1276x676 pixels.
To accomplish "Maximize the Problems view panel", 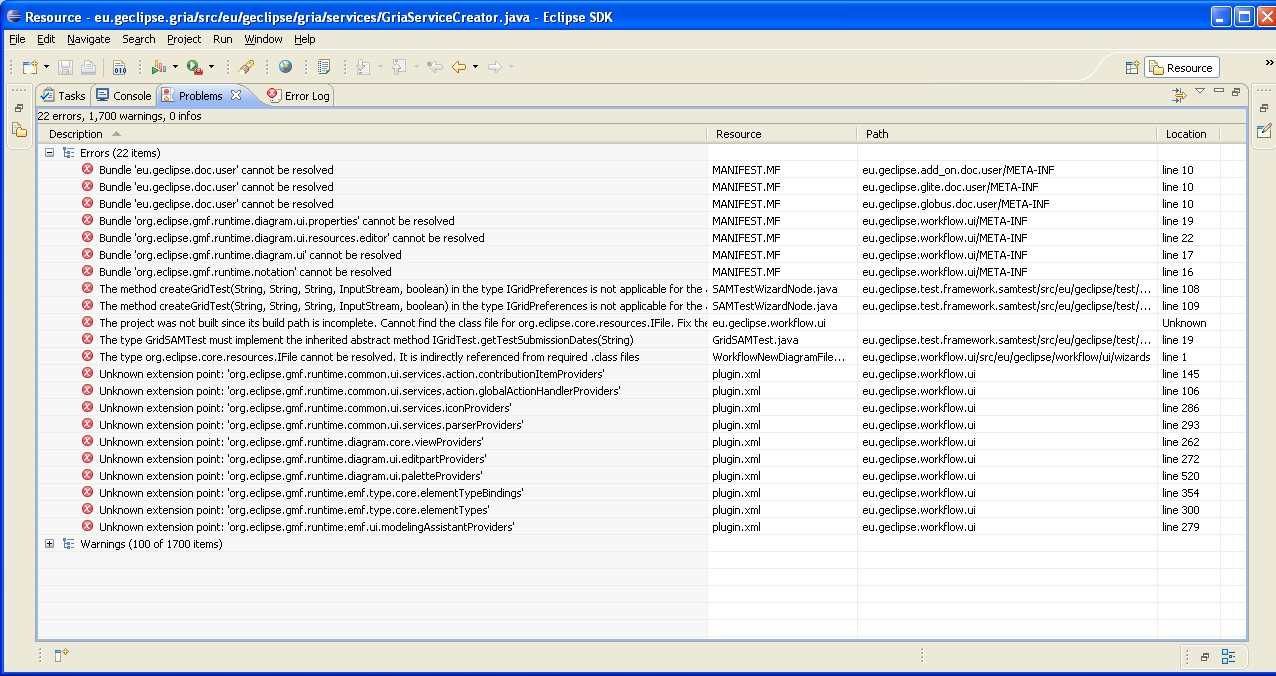I will pos(1236,91).
